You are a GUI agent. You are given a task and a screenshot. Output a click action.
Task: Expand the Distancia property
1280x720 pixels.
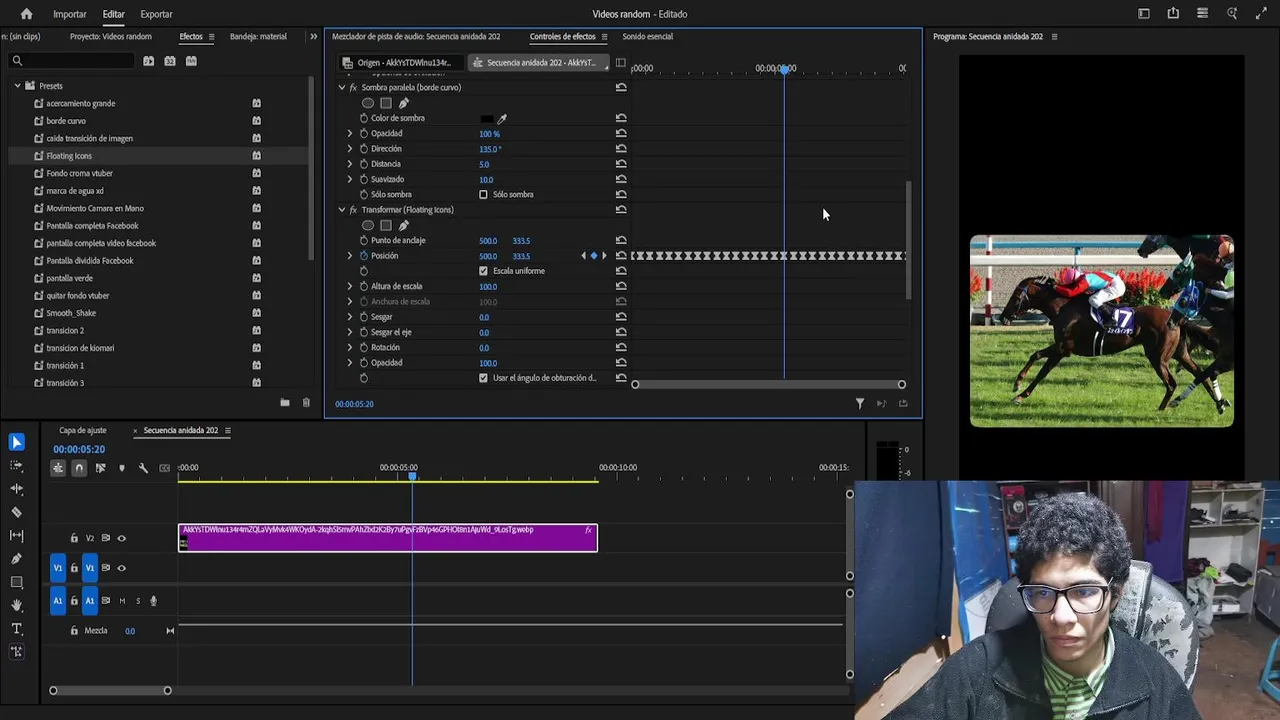click(x=350, y=164)
